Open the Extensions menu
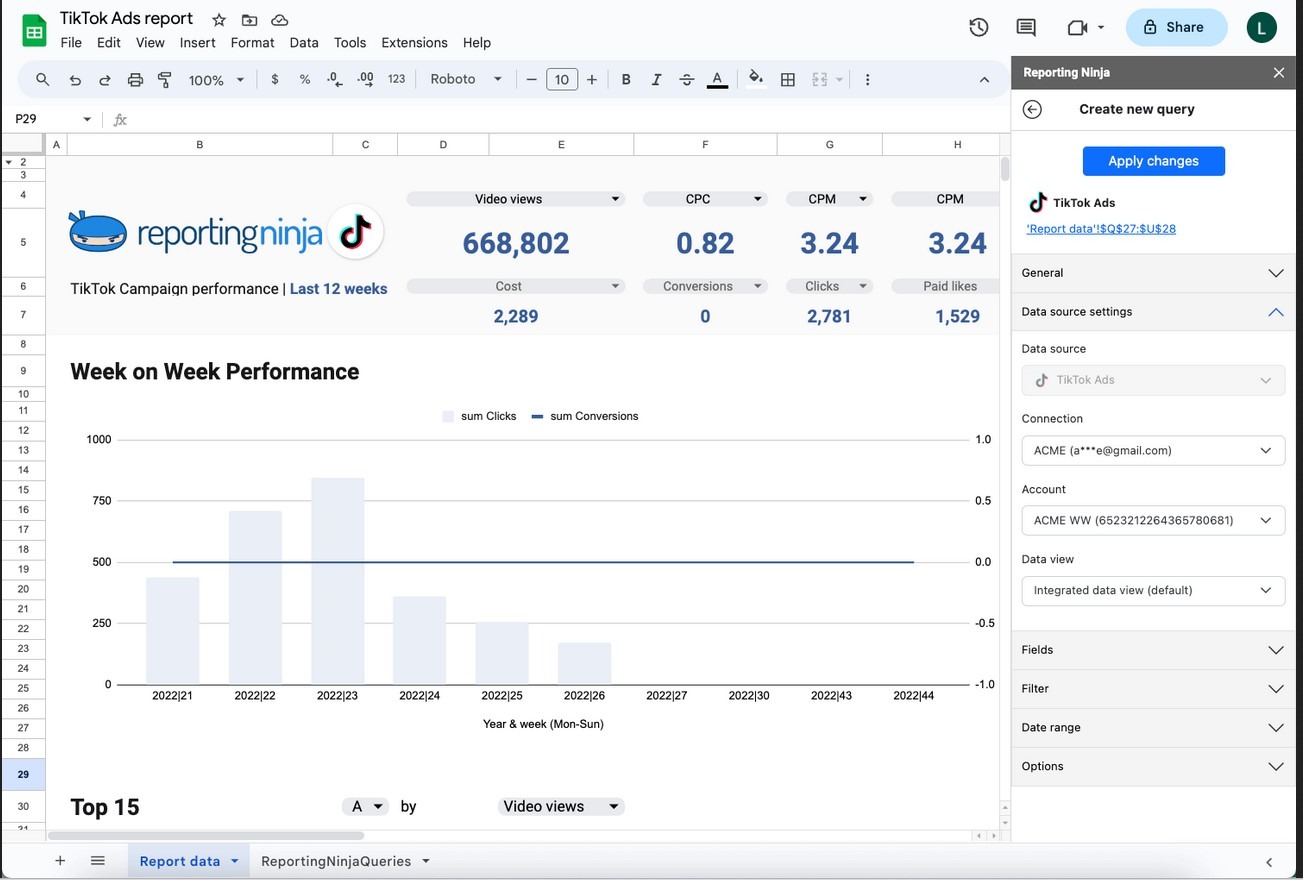Viewport: 1303px width, 880px height. pyautogui.click(x=414, y=43)
